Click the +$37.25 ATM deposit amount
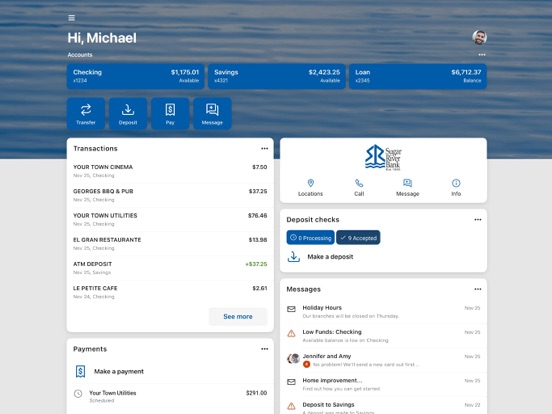The height and width of the screenshot is (414, 552). point(256,264)
